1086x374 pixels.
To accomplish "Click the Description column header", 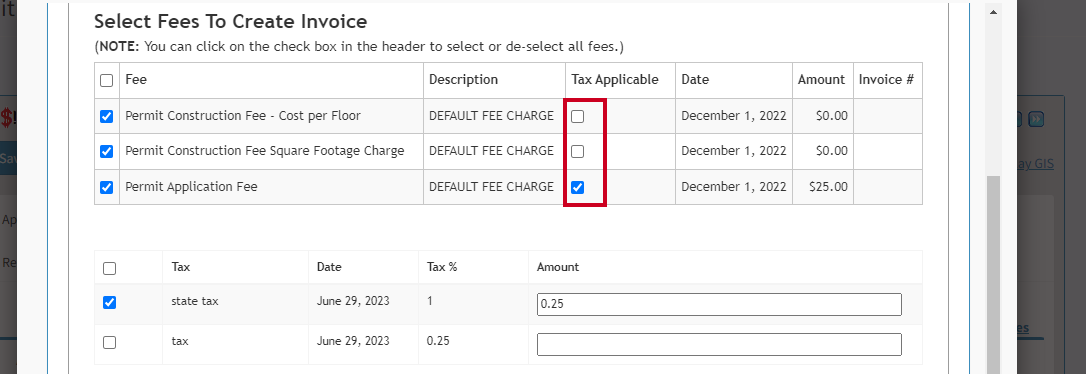I will coord(463,80).
